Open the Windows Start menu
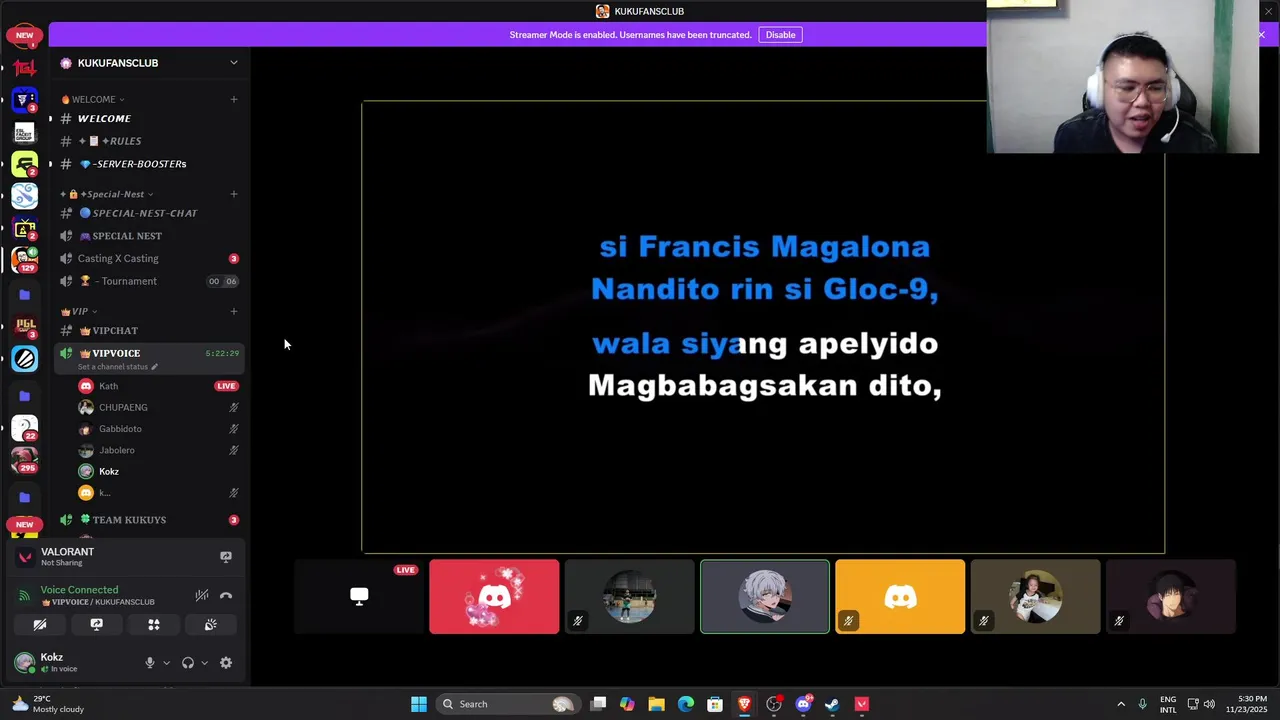Screen dimensions: 1280x720 [419, 704]
